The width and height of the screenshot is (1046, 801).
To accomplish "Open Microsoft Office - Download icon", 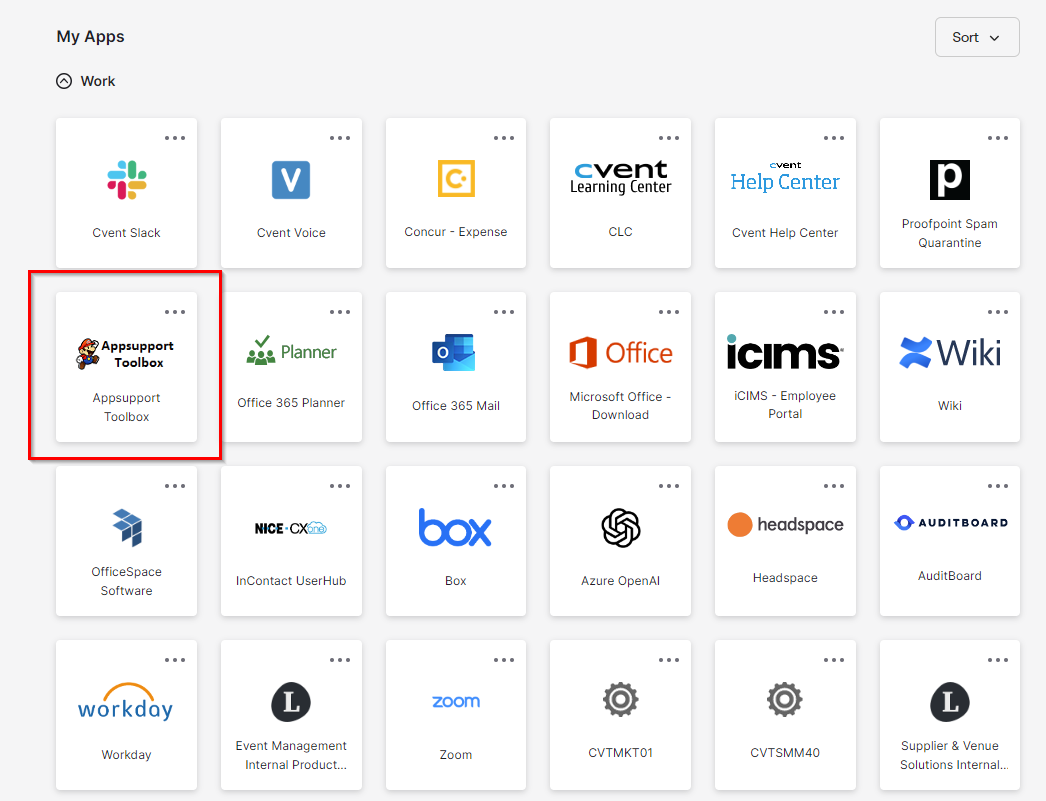I will pos(620,352).
